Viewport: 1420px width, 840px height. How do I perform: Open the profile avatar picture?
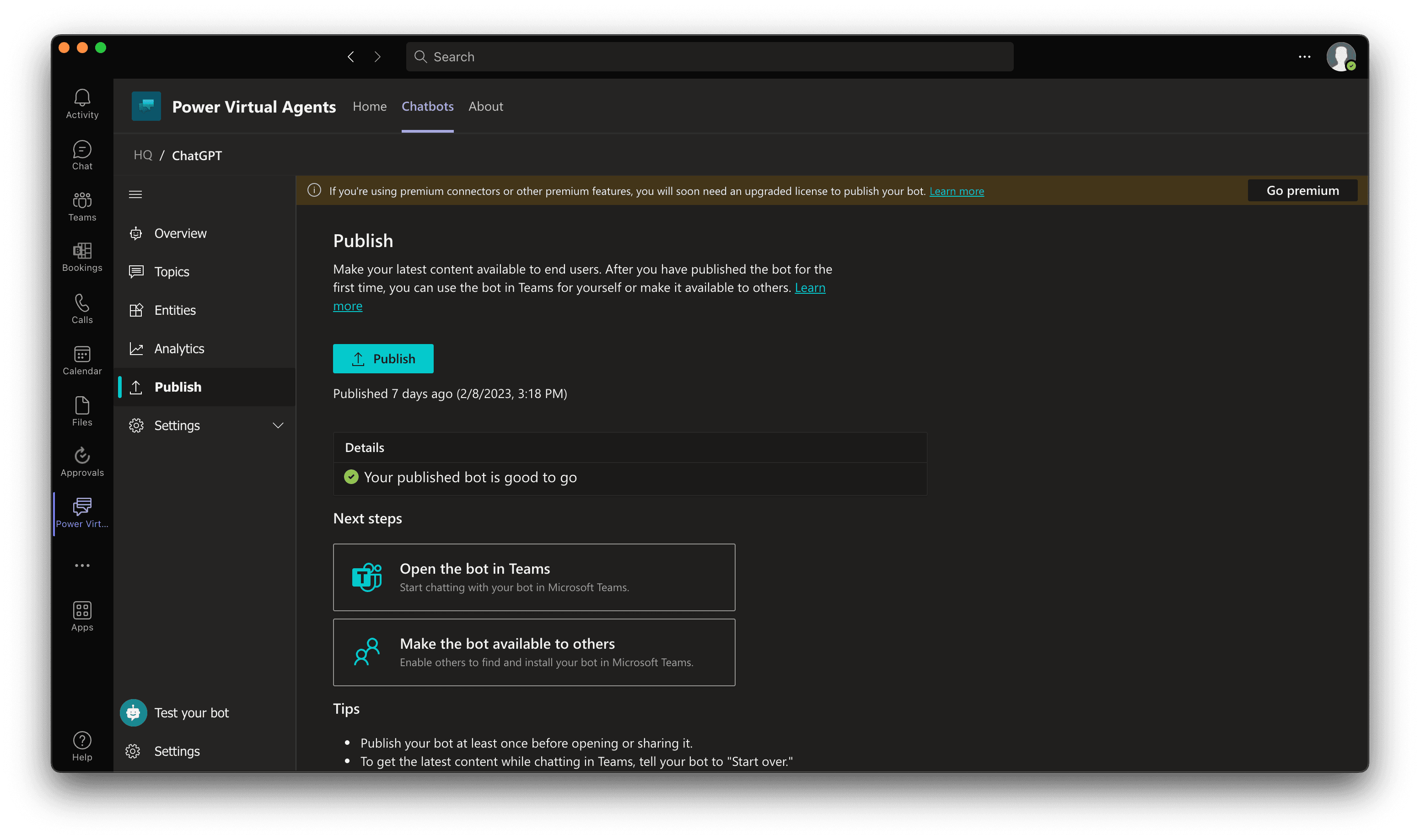tap(1340, 57)
